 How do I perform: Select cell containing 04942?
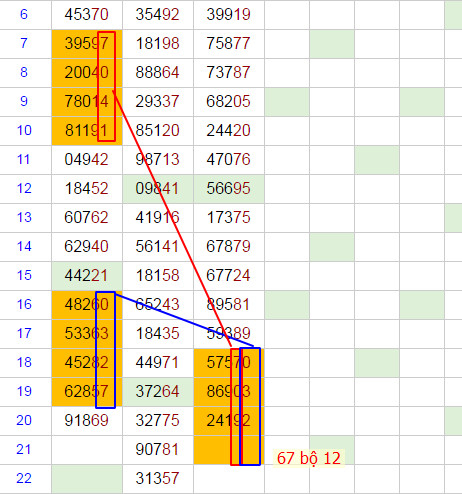(x=87, y=160)
